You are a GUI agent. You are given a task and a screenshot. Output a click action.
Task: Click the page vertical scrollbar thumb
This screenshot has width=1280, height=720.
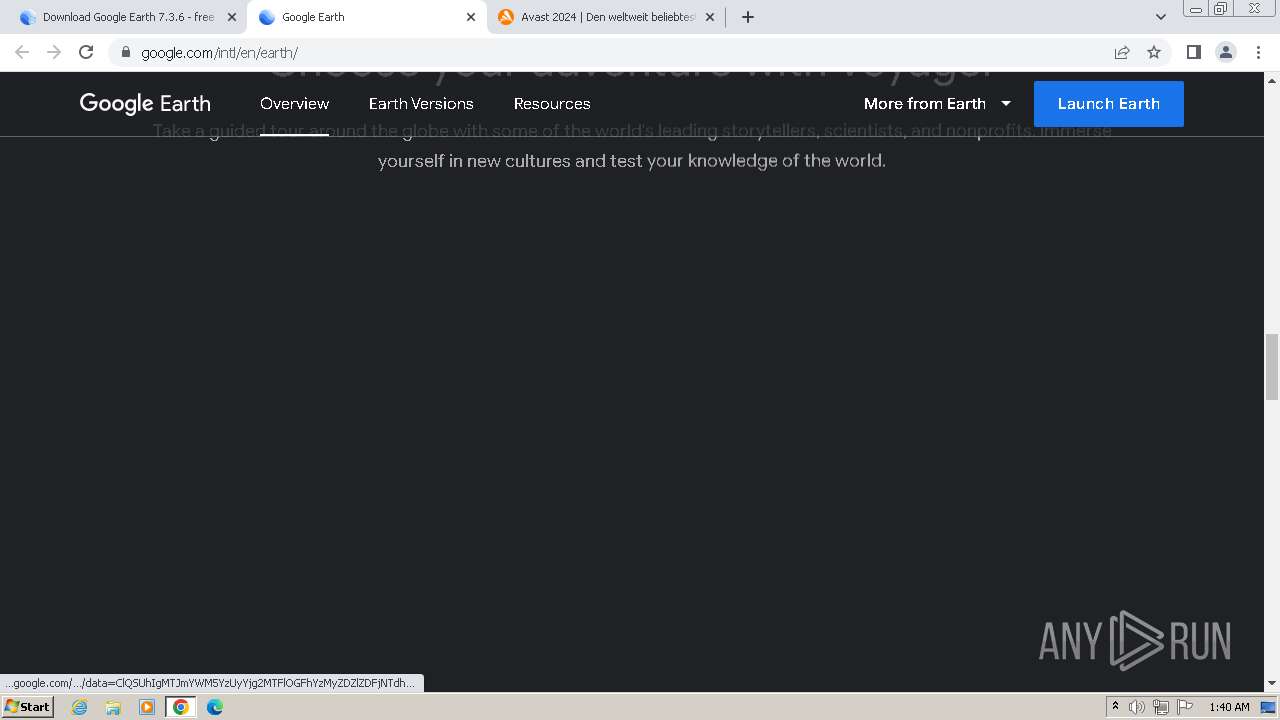coord(1272,367)
